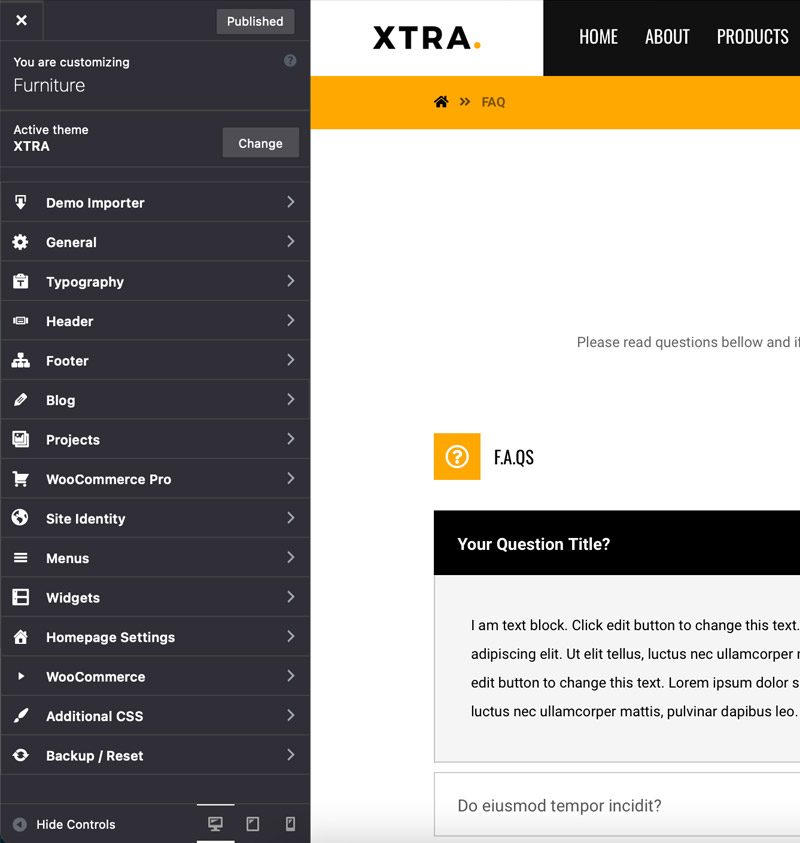Viewport: 800px width, 843px height.
Task: Expand the Footer section arrow
Action: [290, 360]
